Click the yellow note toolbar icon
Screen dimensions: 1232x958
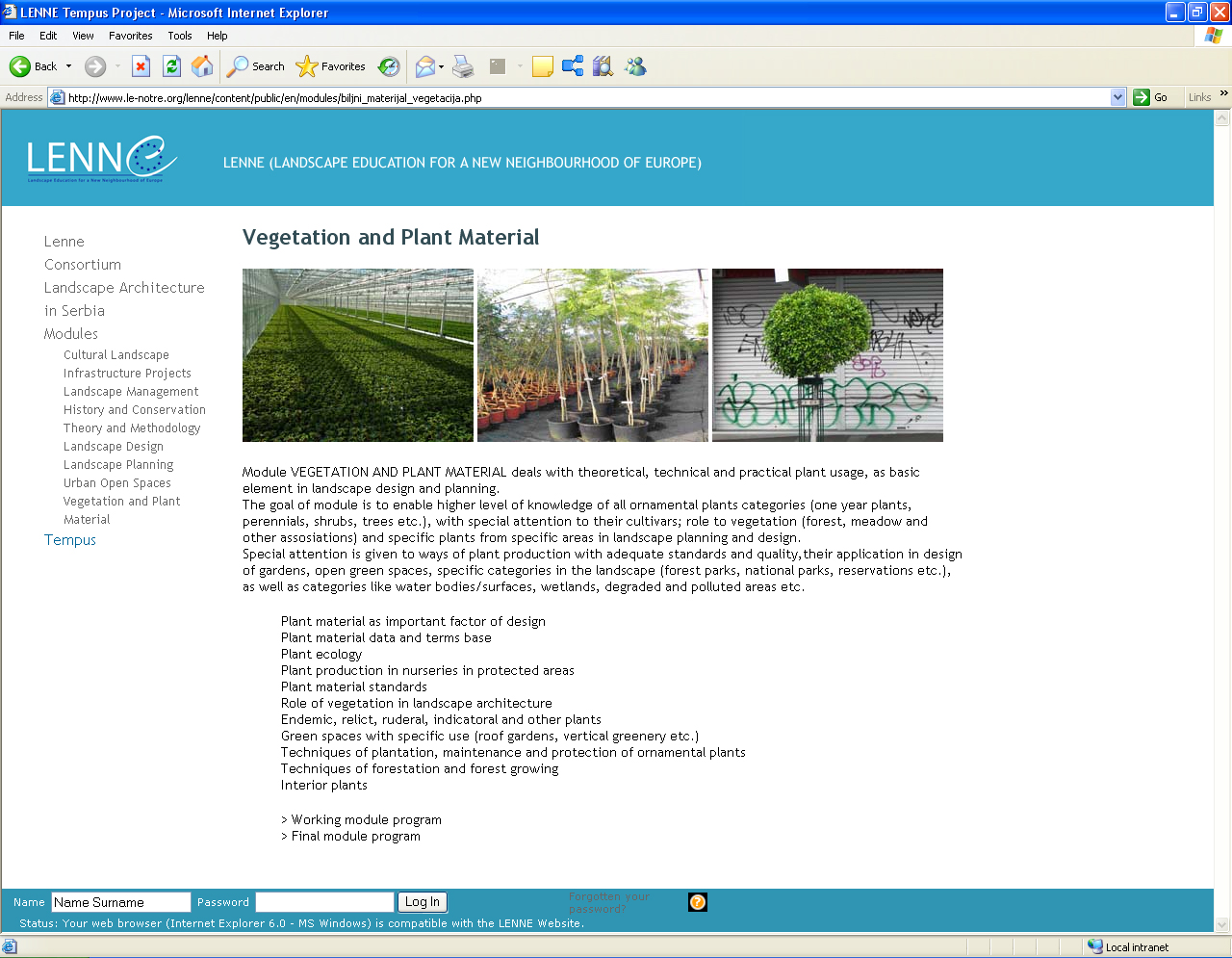click(543, 66)
